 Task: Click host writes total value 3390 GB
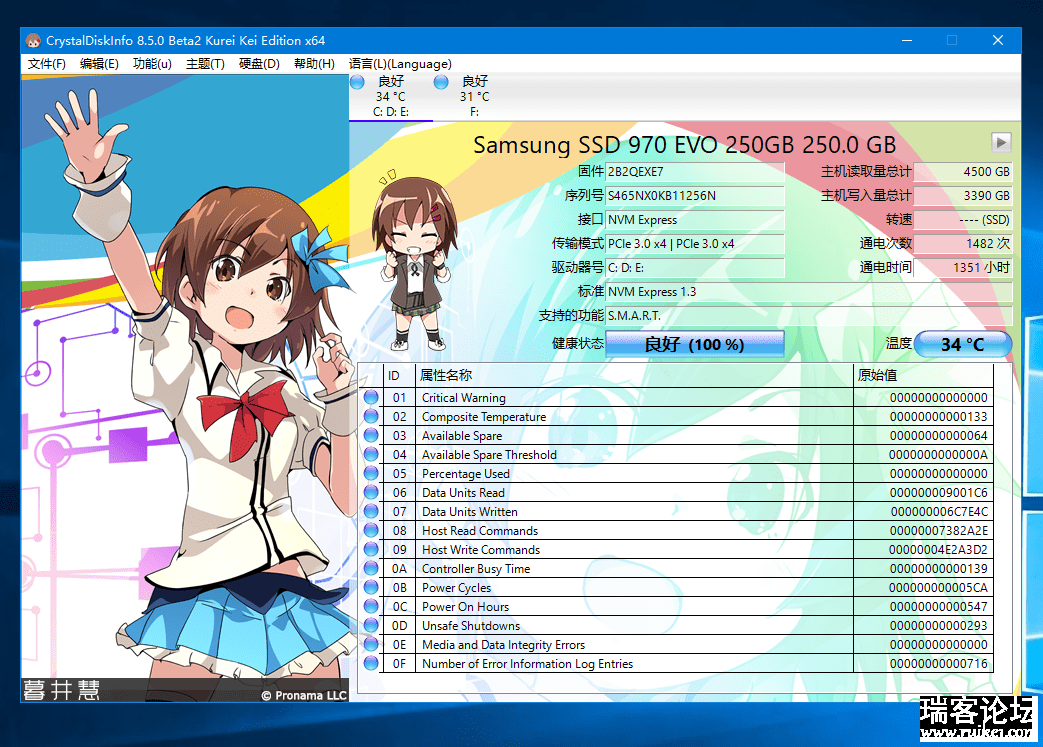point(963,196)
